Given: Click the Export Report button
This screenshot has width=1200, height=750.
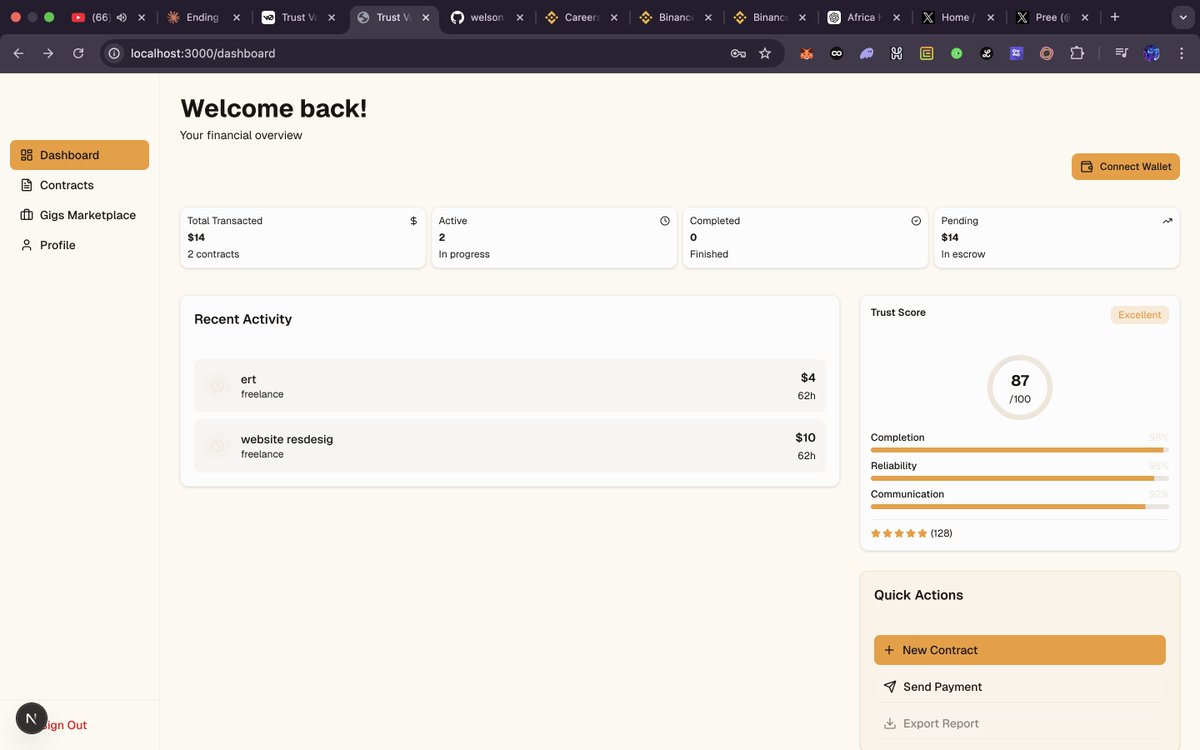Looking at the screenshot, I should [x=1019, y=723].
